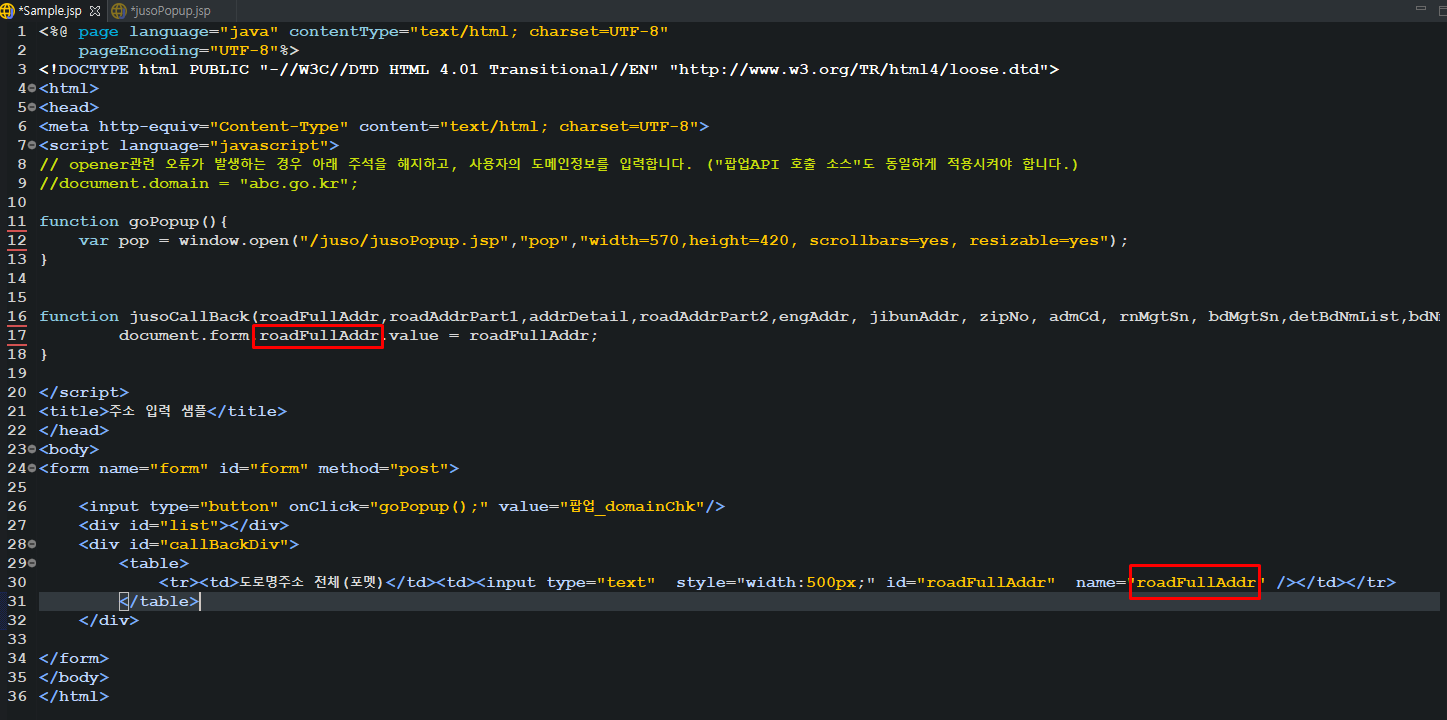The height and width of the screenshot is (720, 1447).
Task: Click the <table> opening tag on line 29
Action: click(x=154, y=563)
